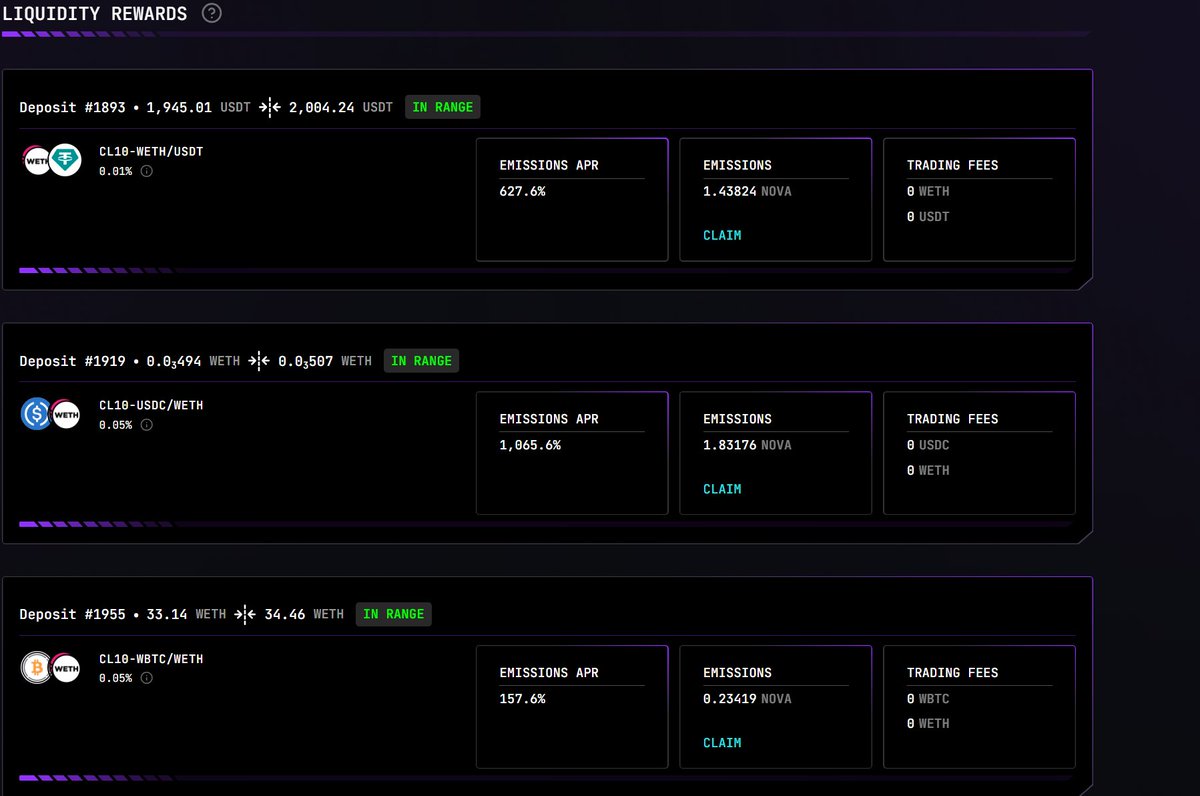The height and width of the screenshot is (796, 1200).
Task: Click the 1,065.6% emissions APR value
Action: (530, 445)
